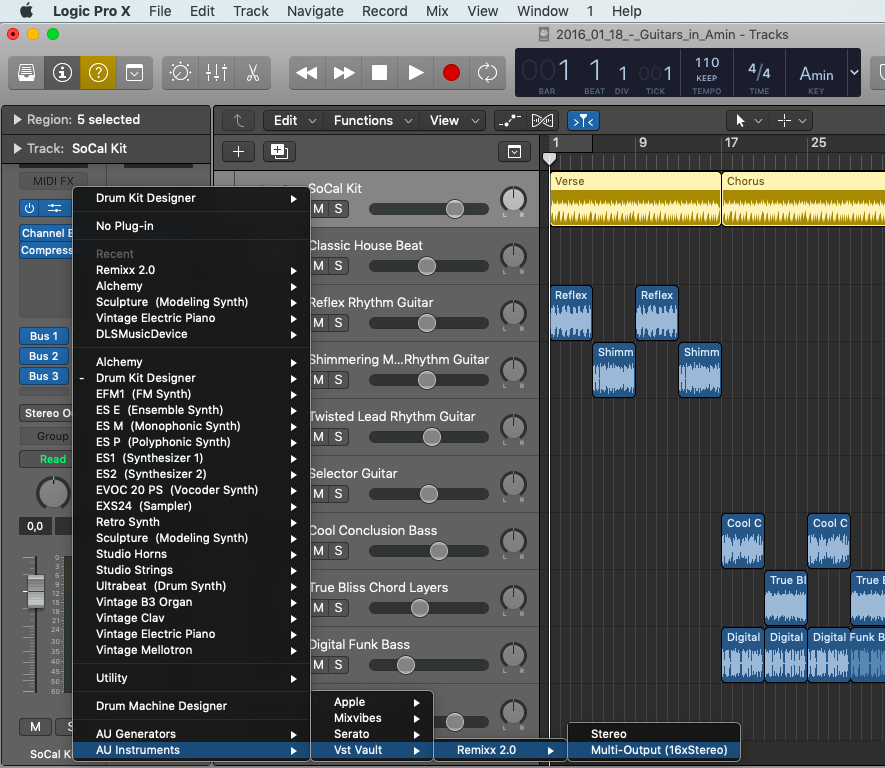885x768 pixels.
Task: Toggle the Inspector info button
Action: [62, 73]
